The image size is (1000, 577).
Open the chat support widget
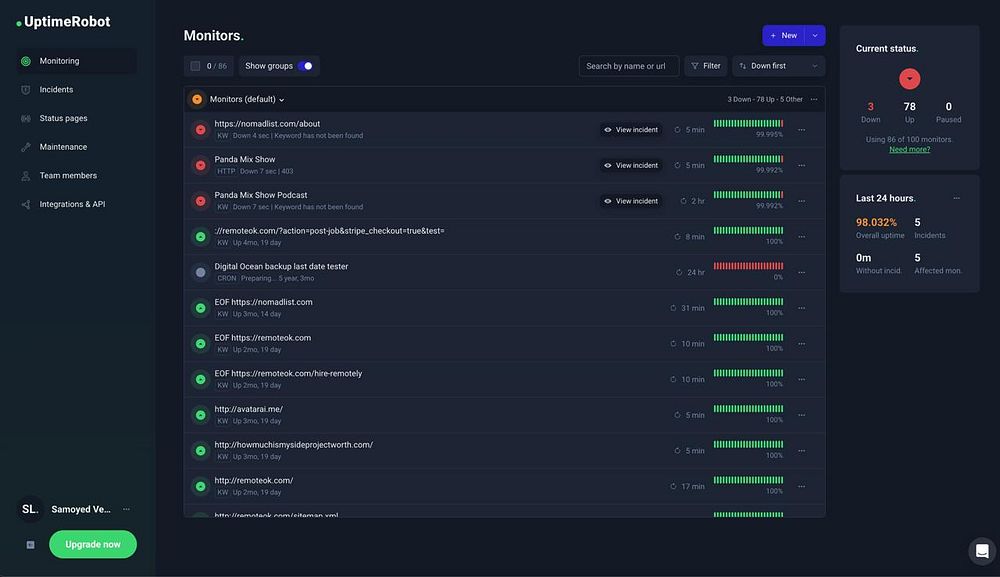982,551
